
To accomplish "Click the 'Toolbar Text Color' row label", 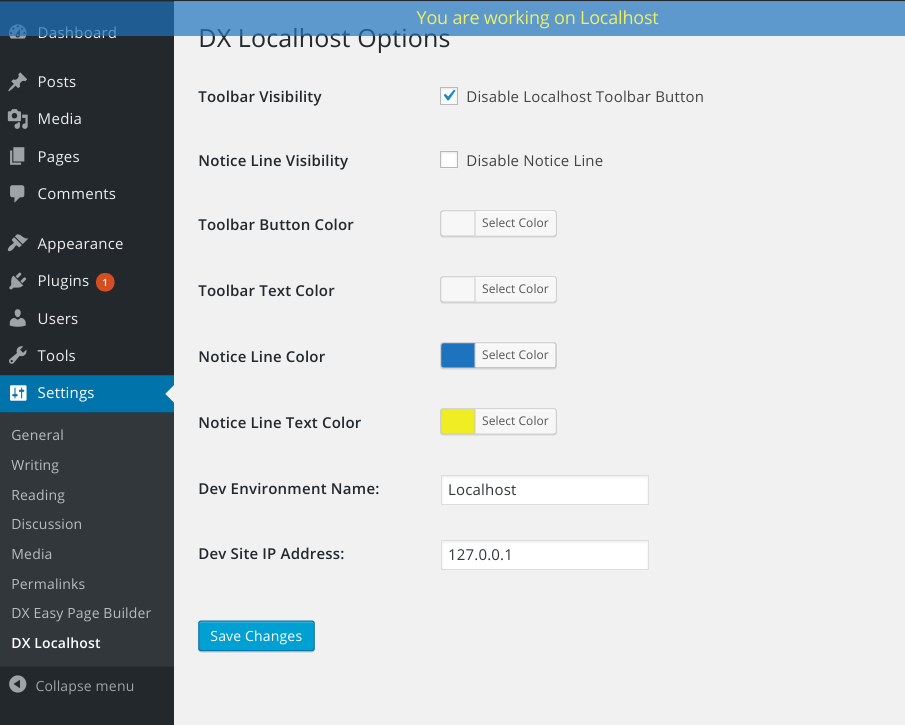I will pos(266,291).
